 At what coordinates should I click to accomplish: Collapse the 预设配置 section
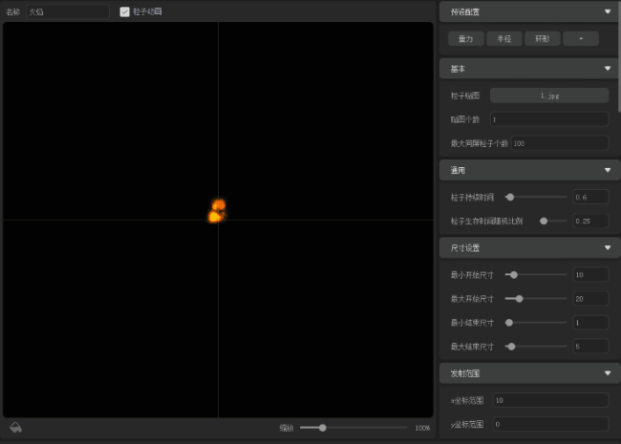607,12
